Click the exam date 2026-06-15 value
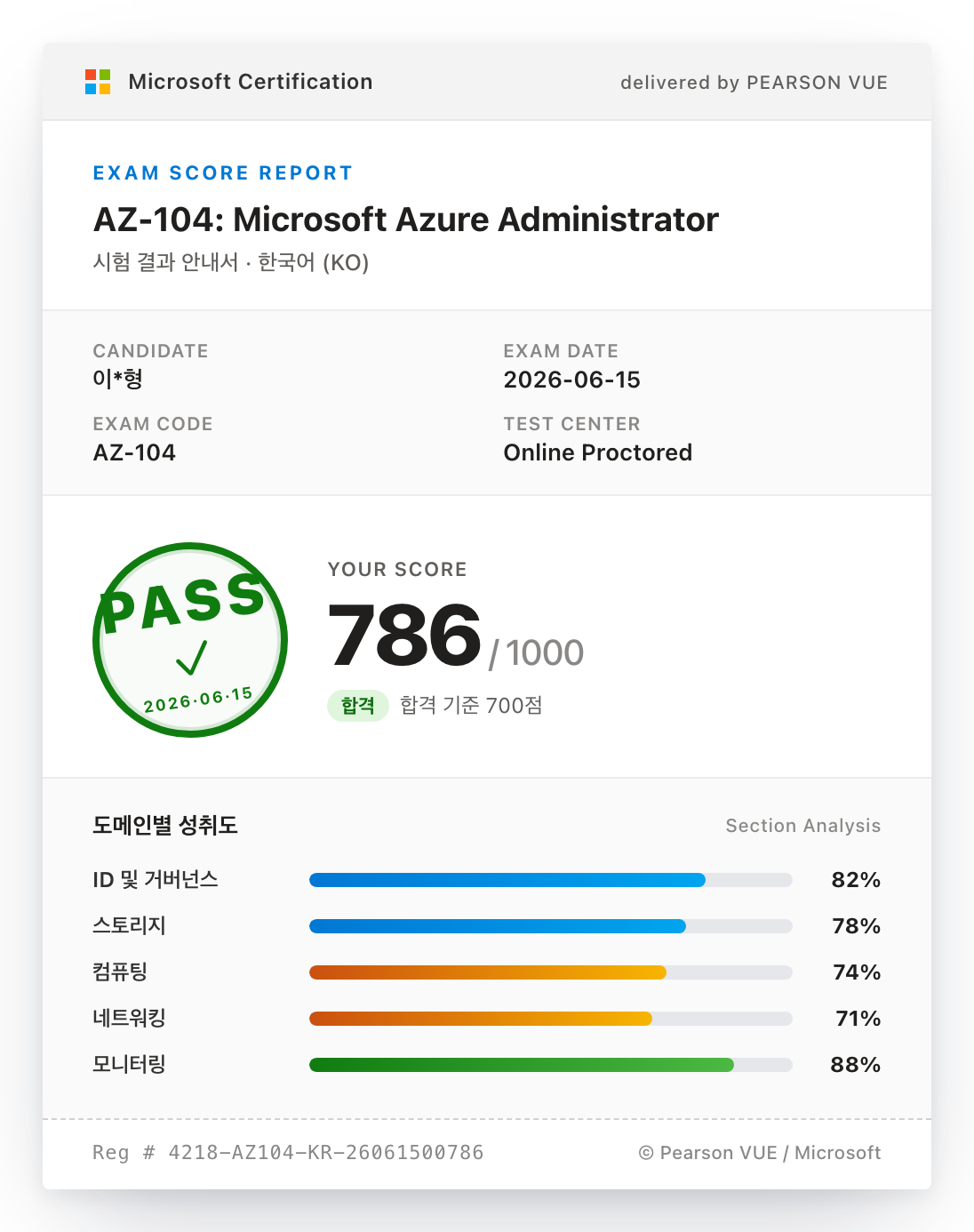 pyautogui.click(x=572, y=380)
